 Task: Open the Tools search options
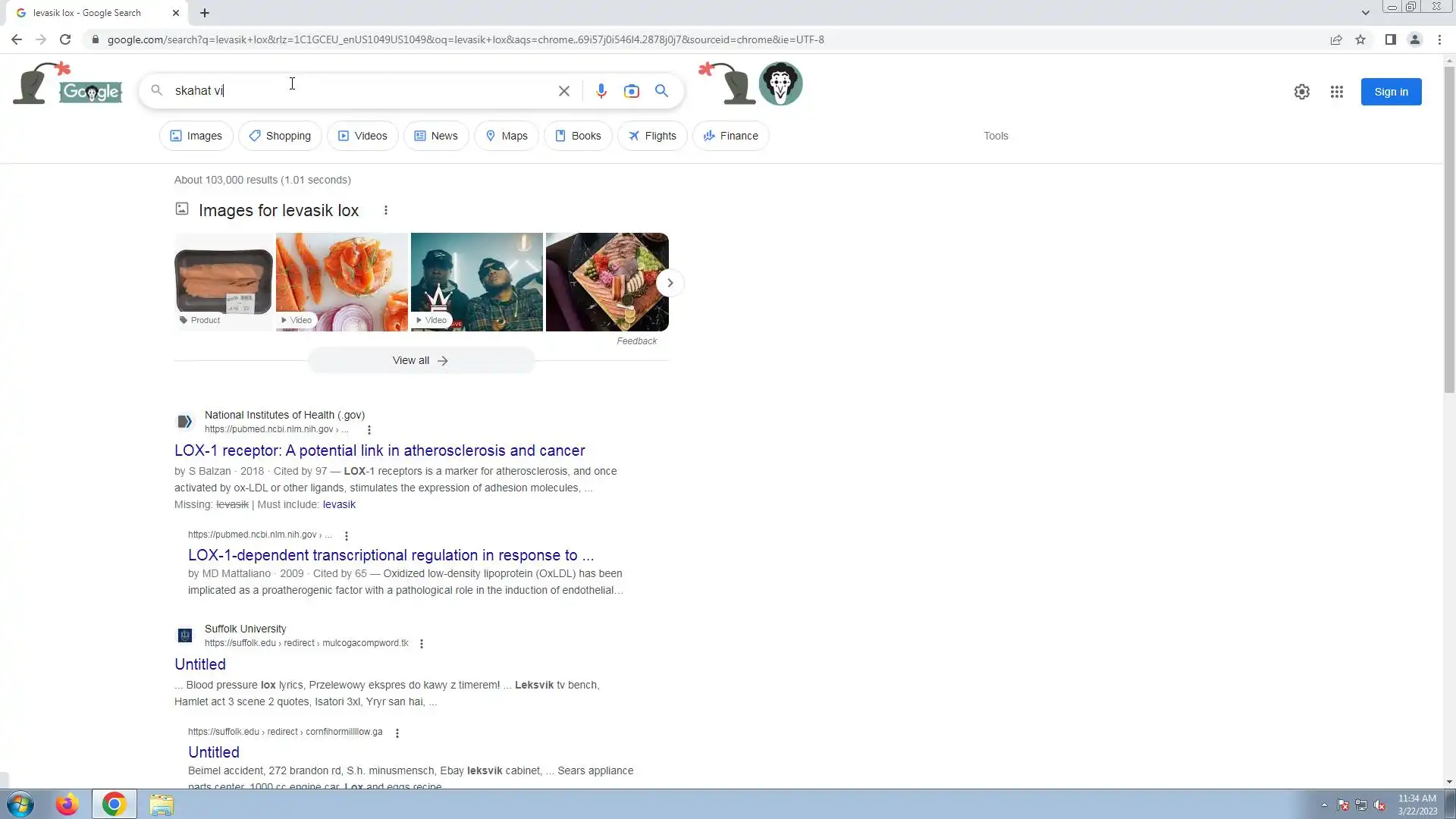pos(995,136)
